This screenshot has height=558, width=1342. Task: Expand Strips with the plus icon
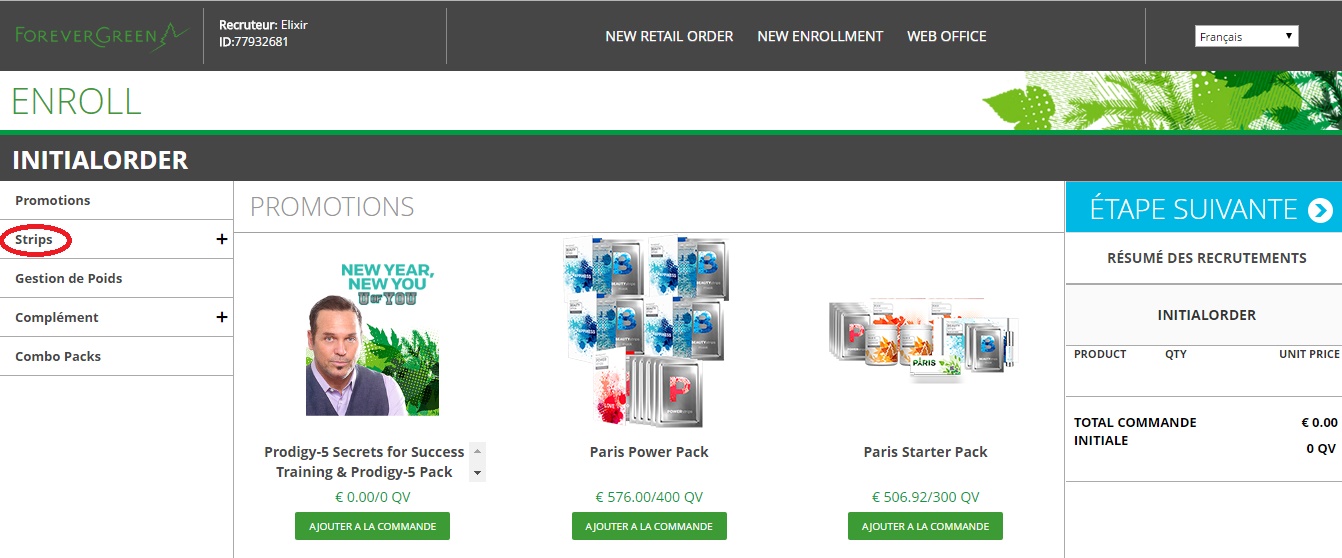click(222, 239)
